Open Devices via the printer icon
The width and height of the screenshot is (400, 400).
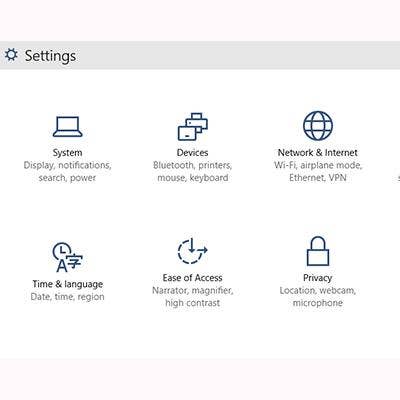(193, 127)
